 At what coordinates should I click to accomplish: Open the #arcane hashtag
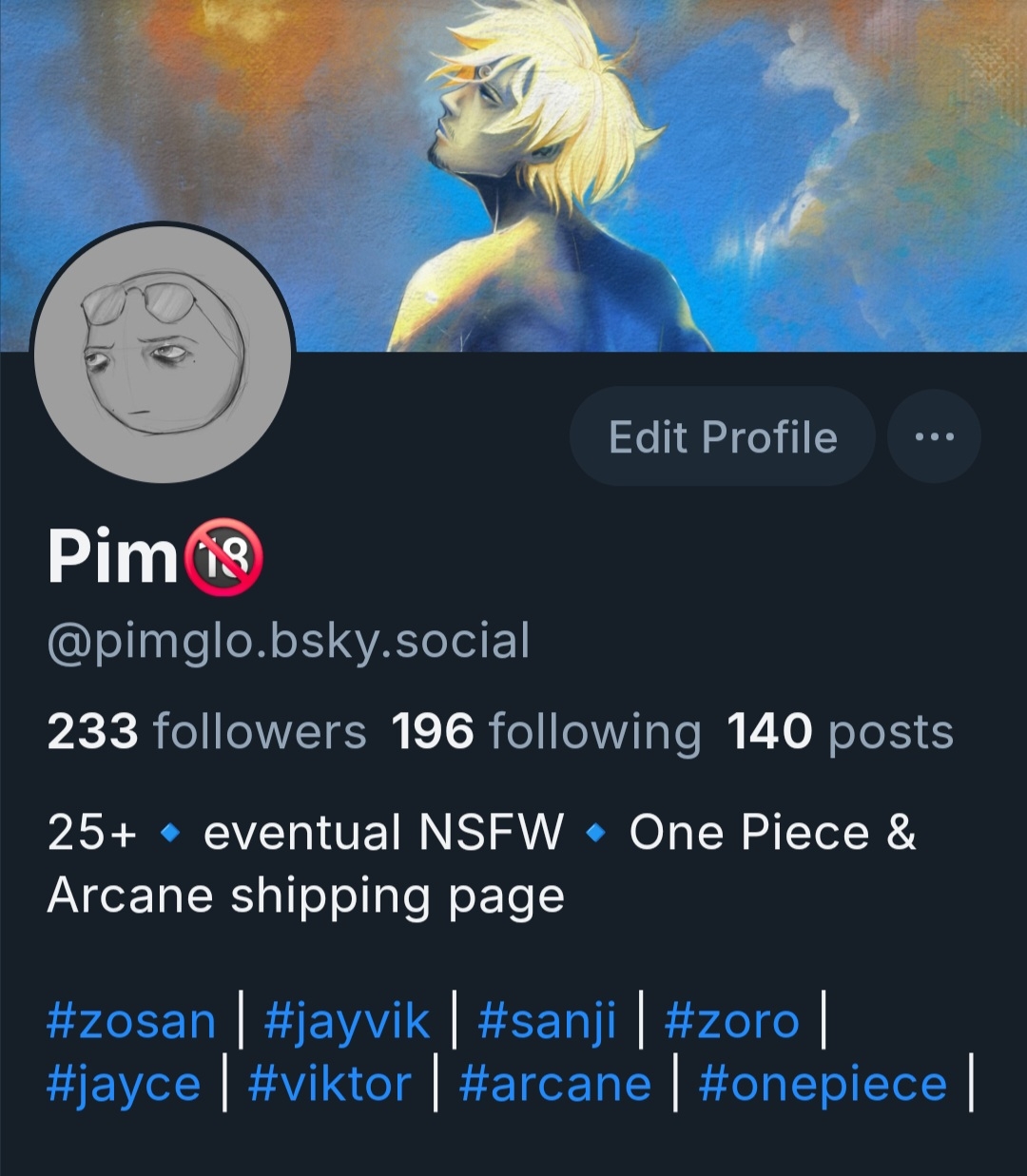pyautogui.click(x=554, y=1085)
